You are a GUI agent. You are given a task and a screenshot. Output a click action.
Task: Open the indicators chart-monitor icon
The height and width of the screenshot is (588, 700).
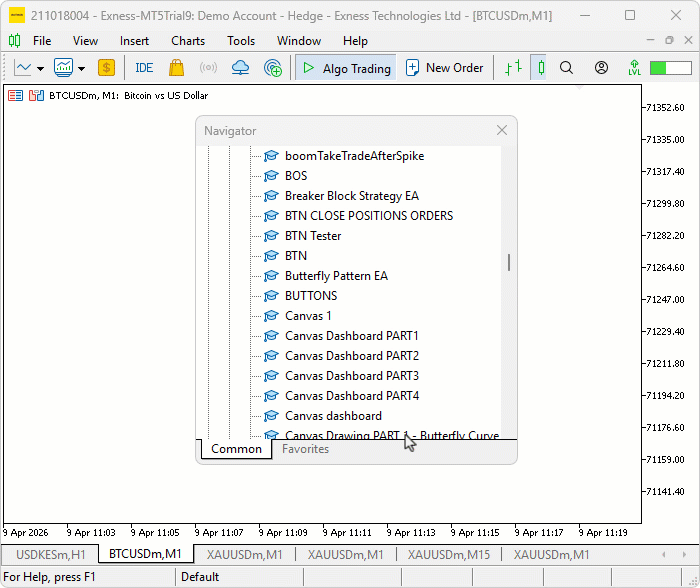coord(63,68)
